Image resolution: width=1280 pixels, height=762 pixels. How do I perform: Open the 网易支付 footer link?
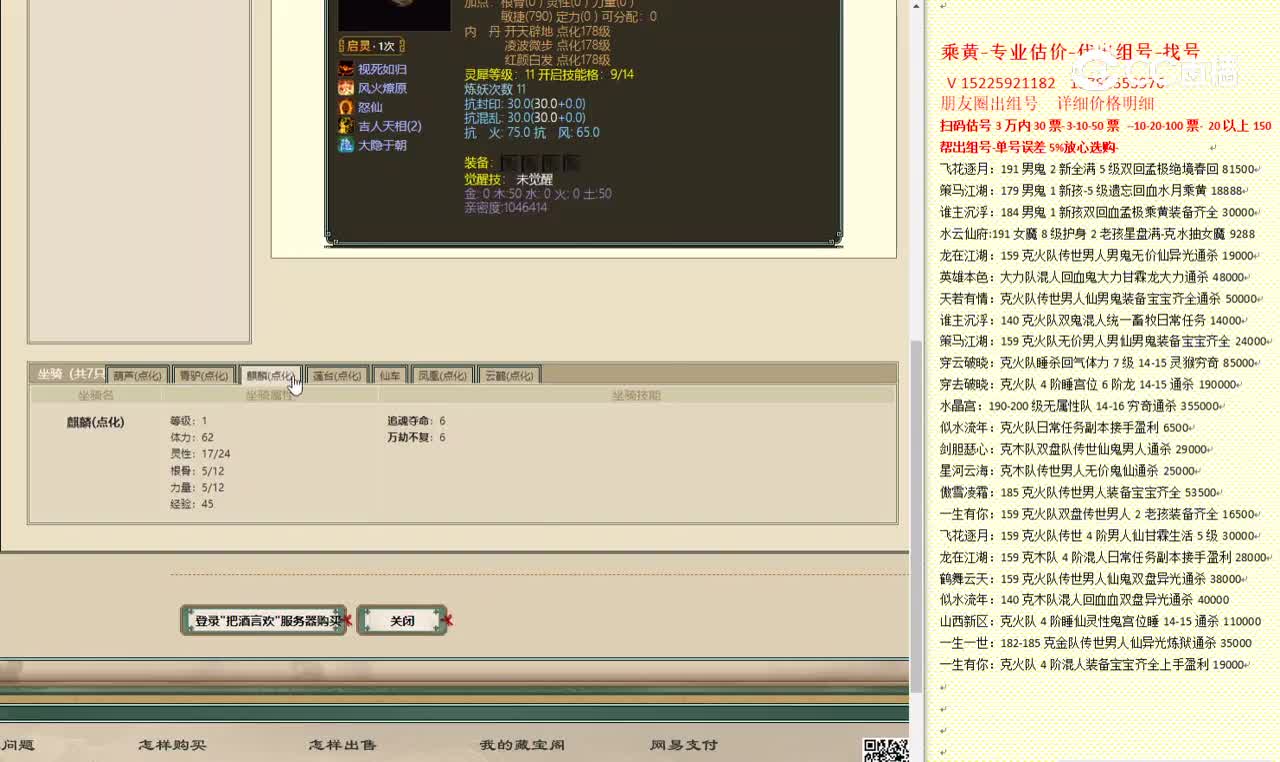coord(684,745)
